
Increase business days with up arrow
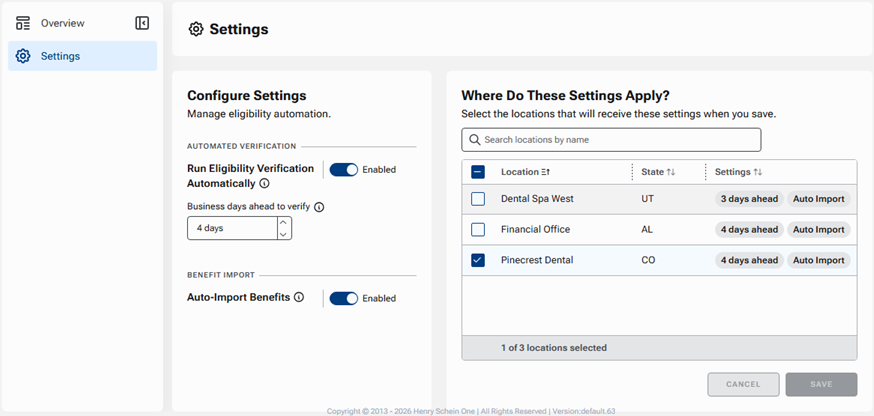(x=283, y=222)
